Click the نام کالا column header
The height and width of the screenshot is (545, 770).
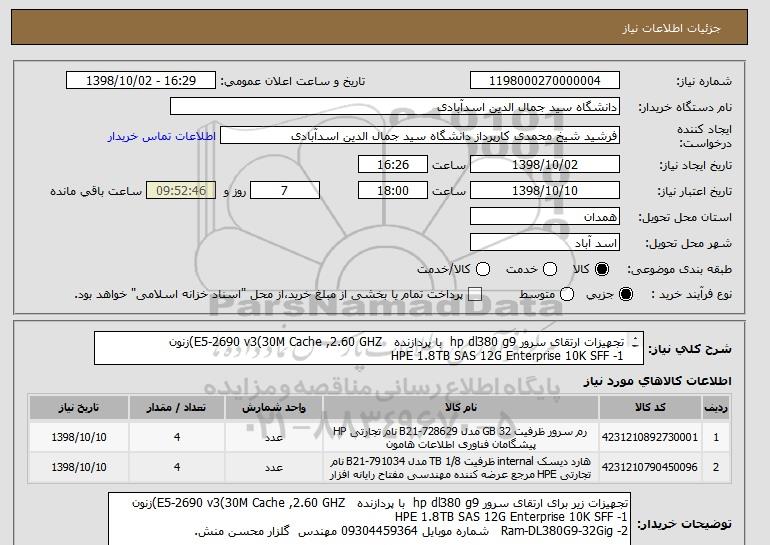(461, 408)
